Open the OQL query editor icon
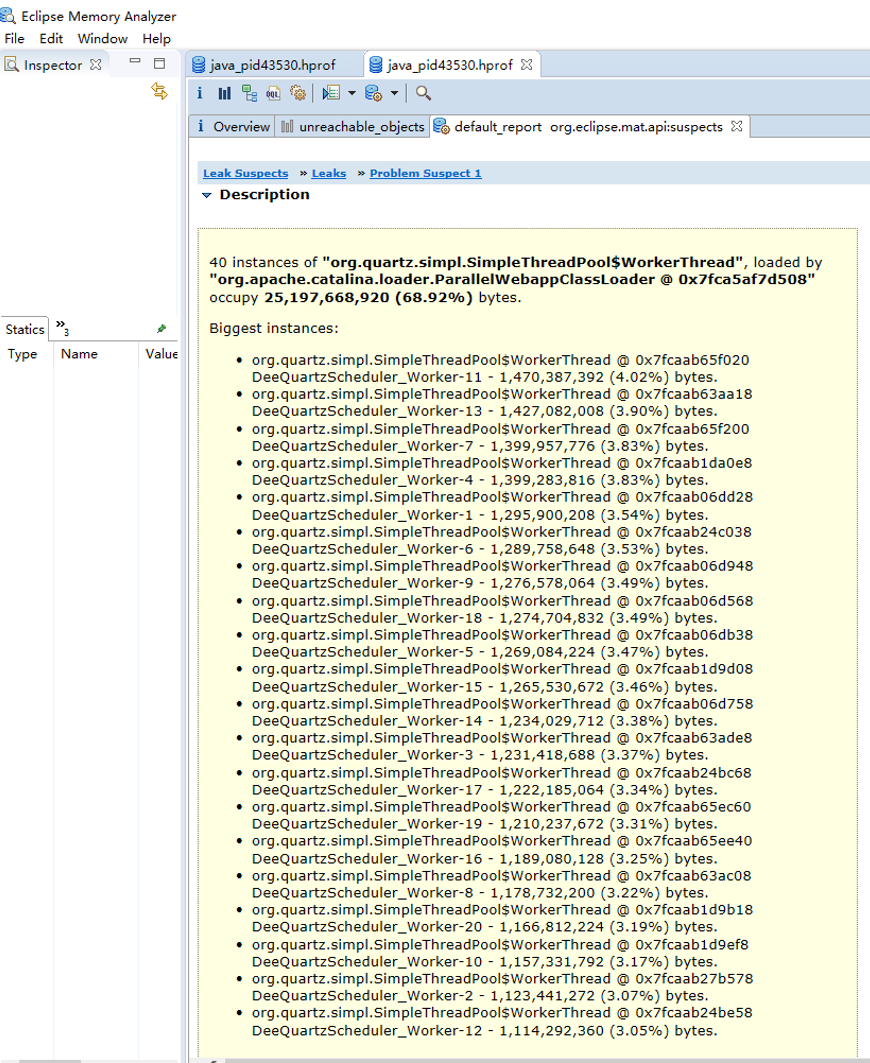 (x=273, y=93)
